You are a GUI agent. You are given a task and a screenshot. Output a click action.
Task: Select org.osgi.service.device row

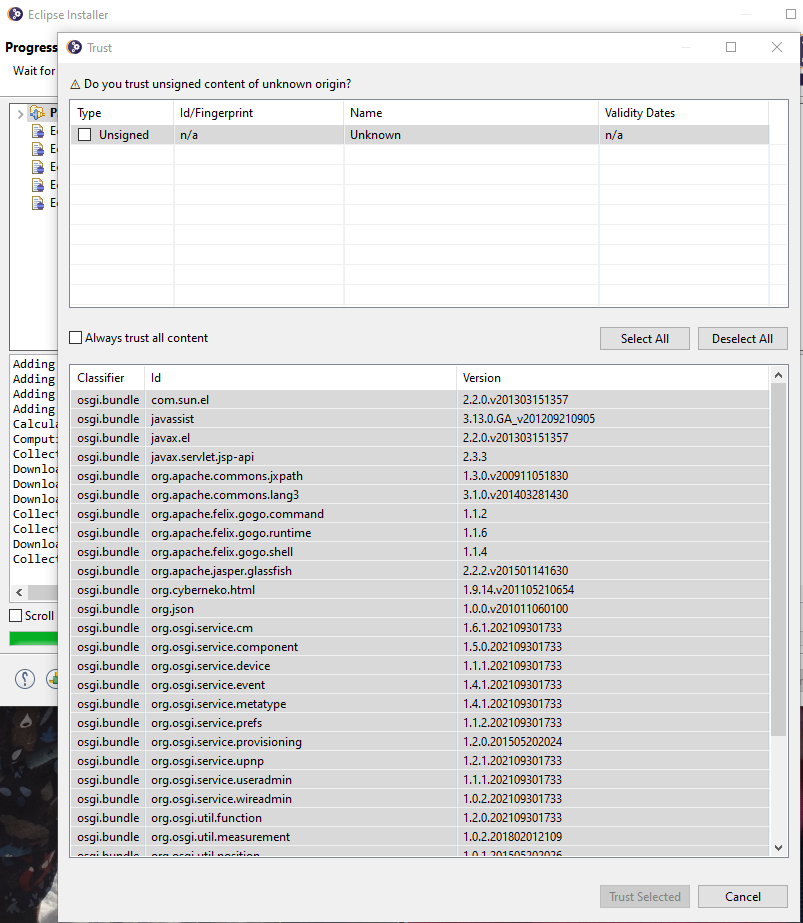pos(420,666)
